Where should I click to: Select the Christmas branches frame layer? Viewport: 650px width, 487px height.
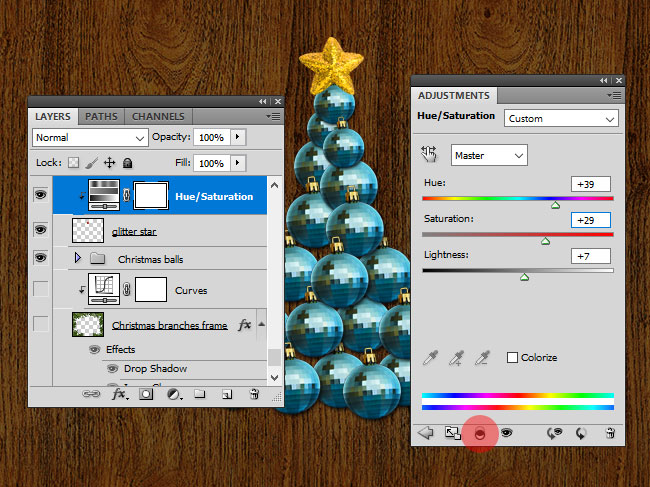(x=170, y=325)
